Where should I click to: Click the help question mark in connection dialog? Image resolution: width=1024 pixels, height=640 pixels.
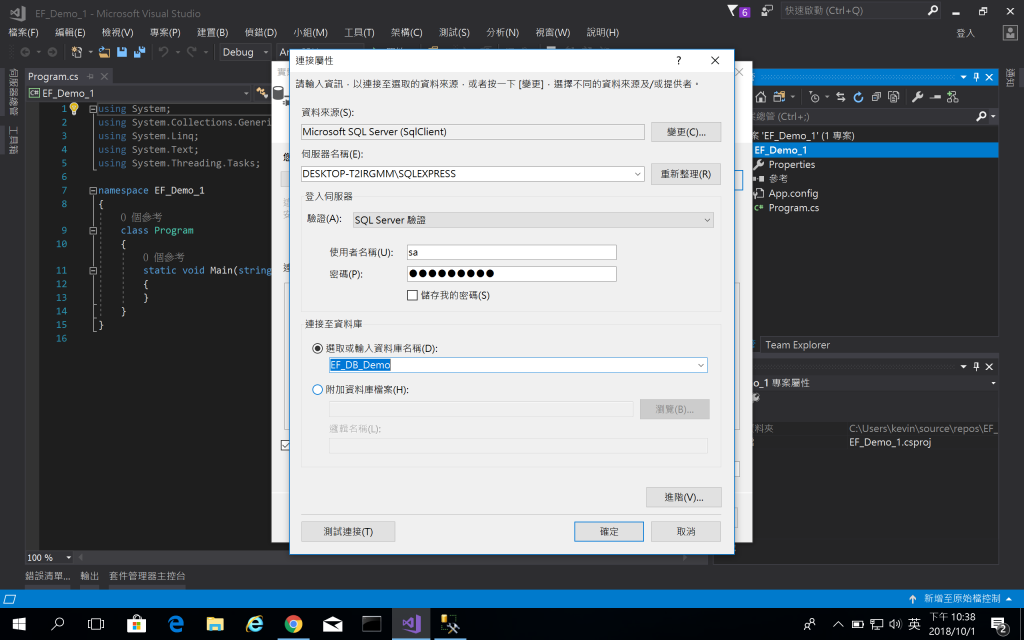tap(679, 60)
